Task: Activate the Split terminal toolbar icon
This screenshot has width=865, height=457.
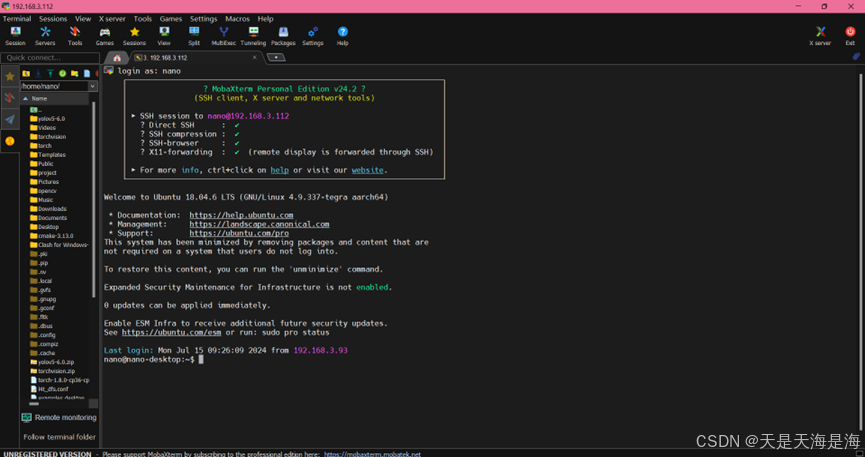Action: coord(194,36)
